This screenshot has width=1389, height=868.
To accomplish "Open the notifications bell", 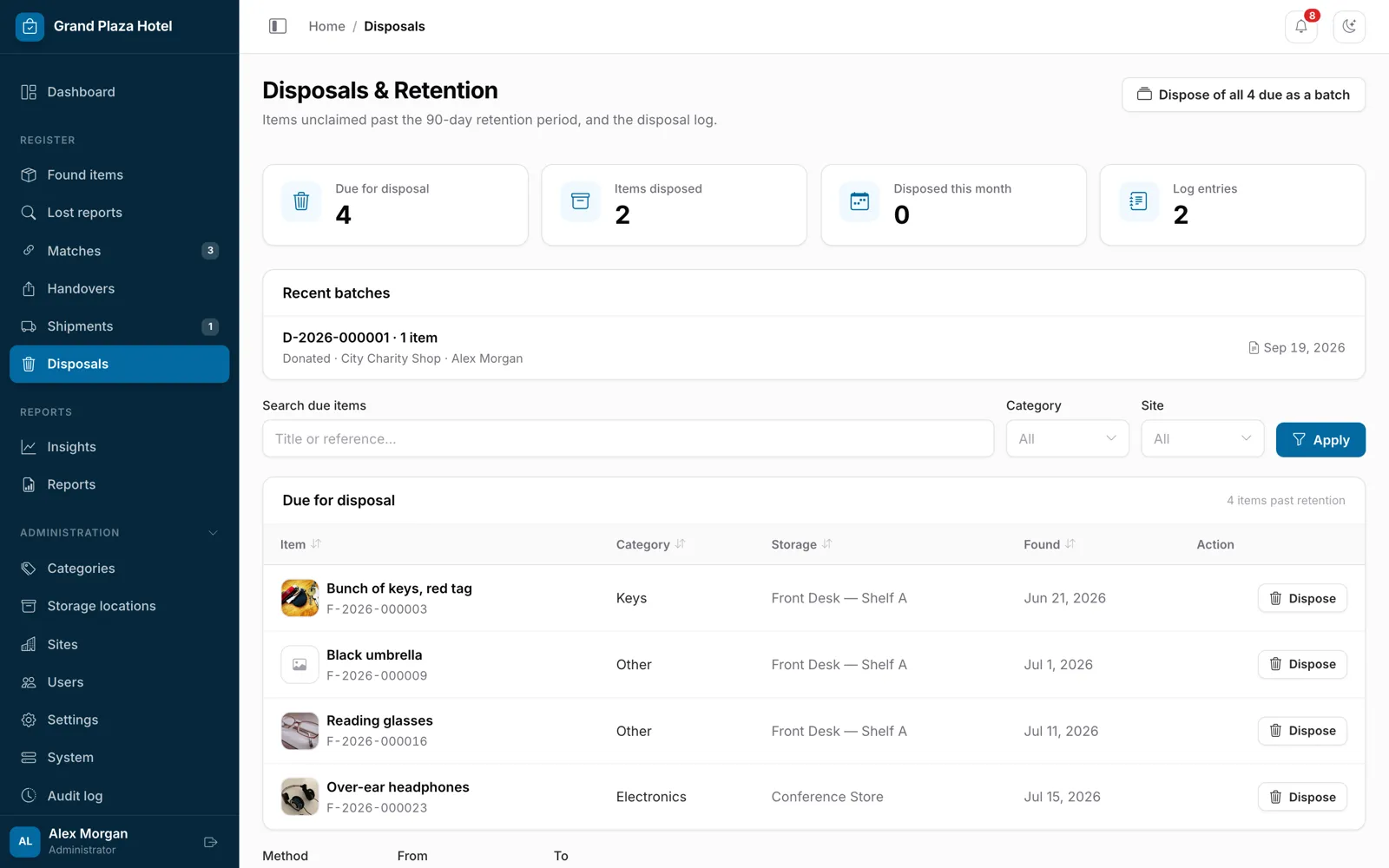I will (1300, 26).
